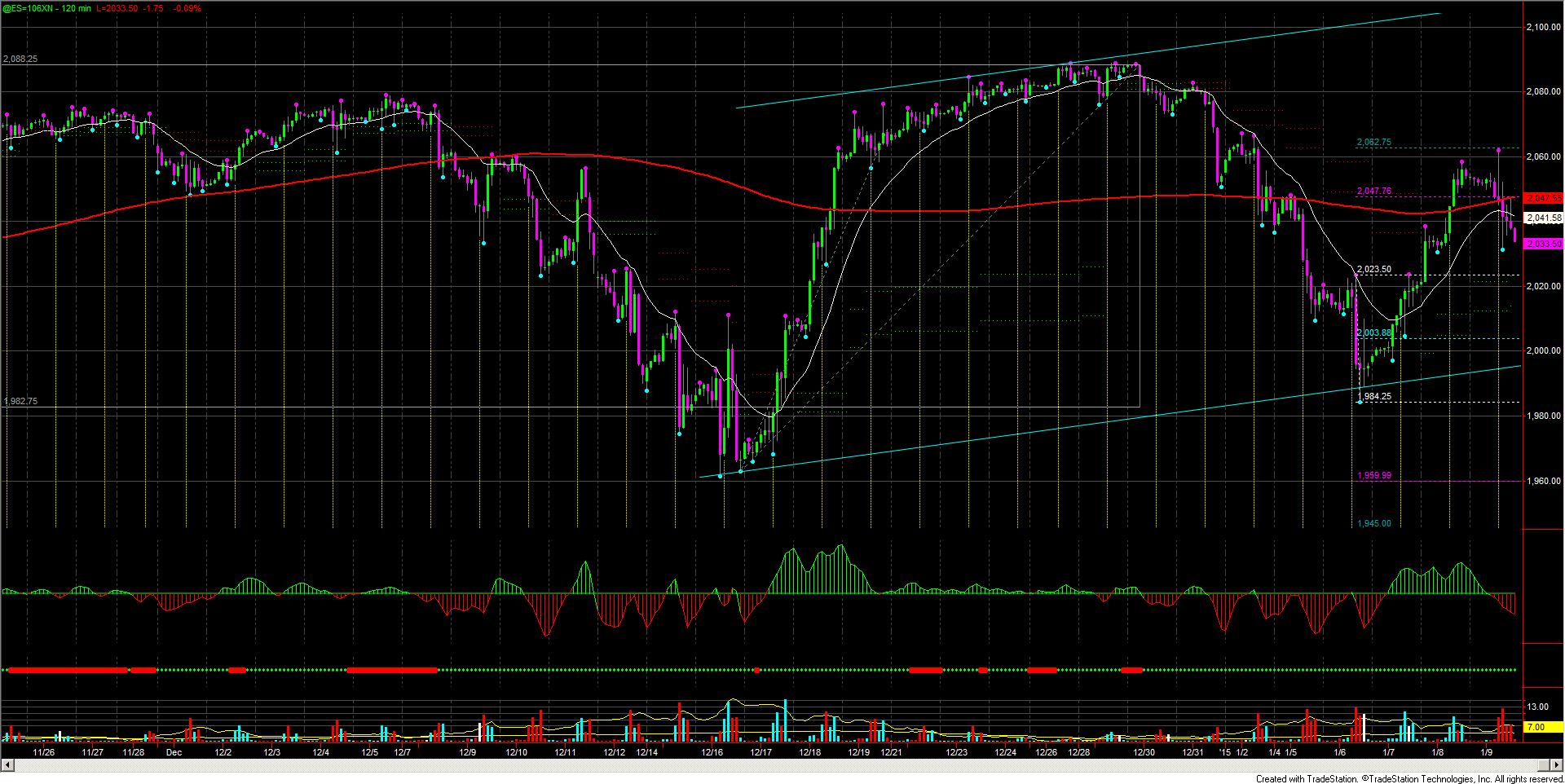Viewport: 1565px width, 784px height.
Task: Click the 12/16 date label
Action: click(712, 753)
